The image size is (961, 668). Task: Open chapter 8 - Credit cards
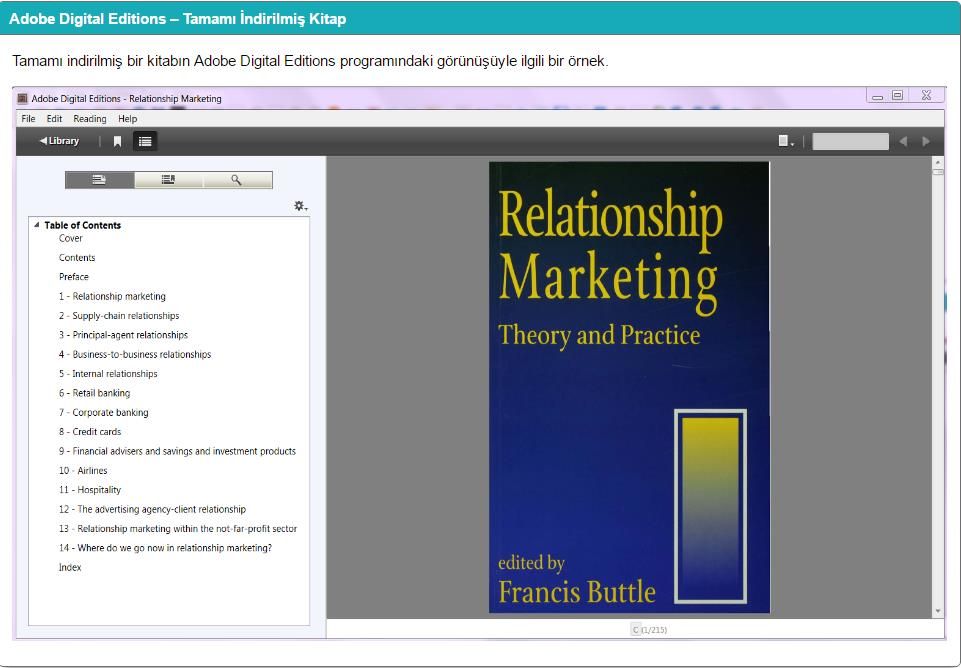coord(90,432)
